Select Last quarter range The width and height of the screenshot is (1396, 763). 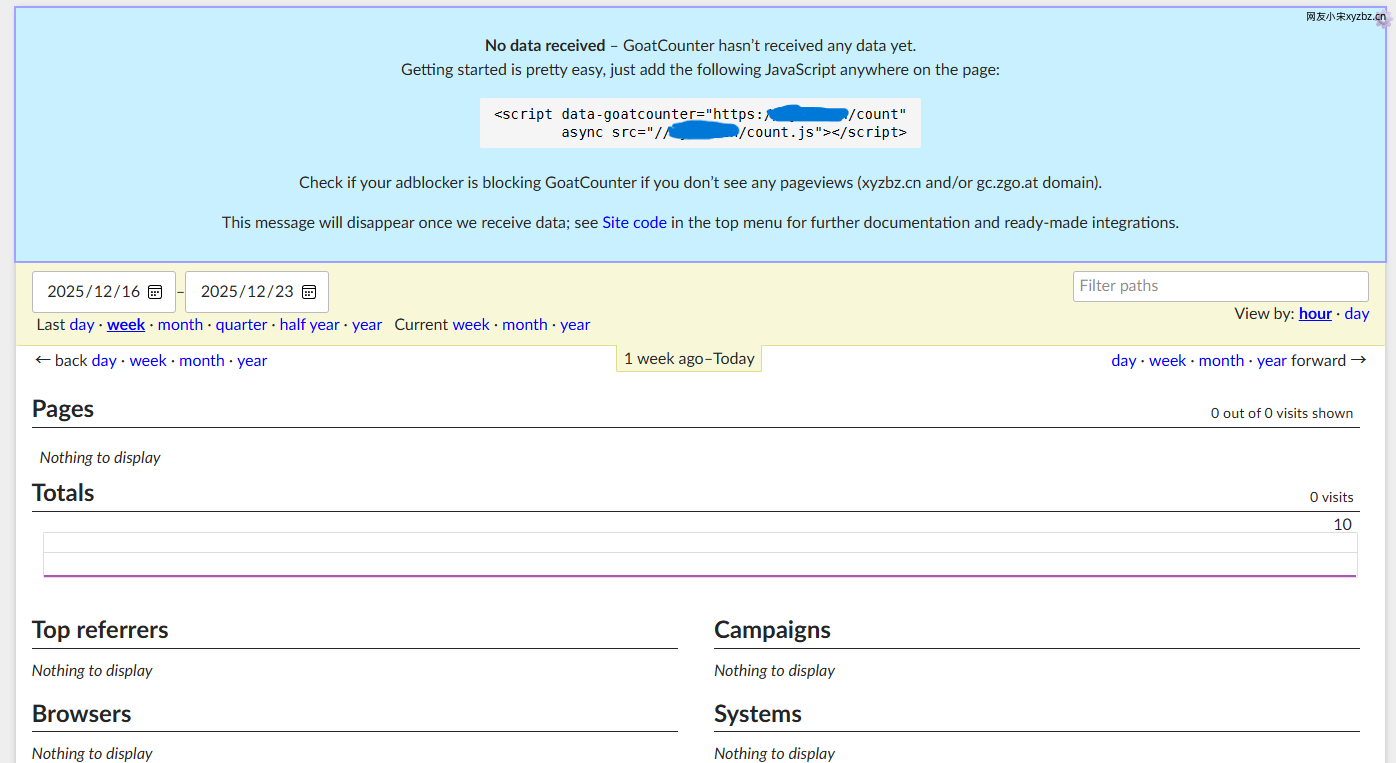[241, 325]
